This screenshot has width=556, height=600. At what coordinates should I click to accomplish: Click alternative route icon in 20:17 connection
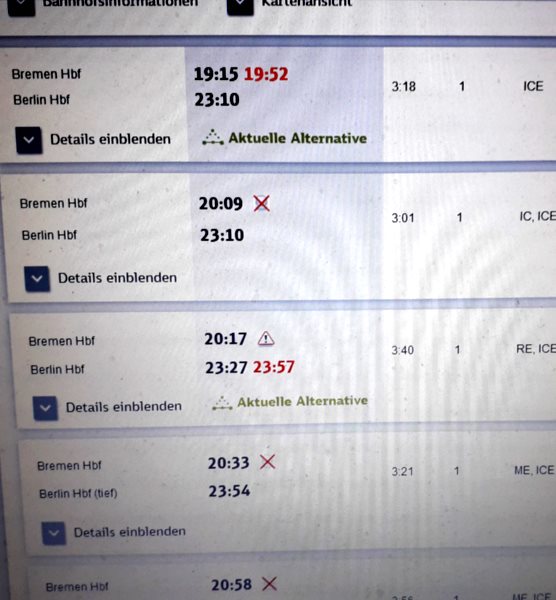click(222, 403)
